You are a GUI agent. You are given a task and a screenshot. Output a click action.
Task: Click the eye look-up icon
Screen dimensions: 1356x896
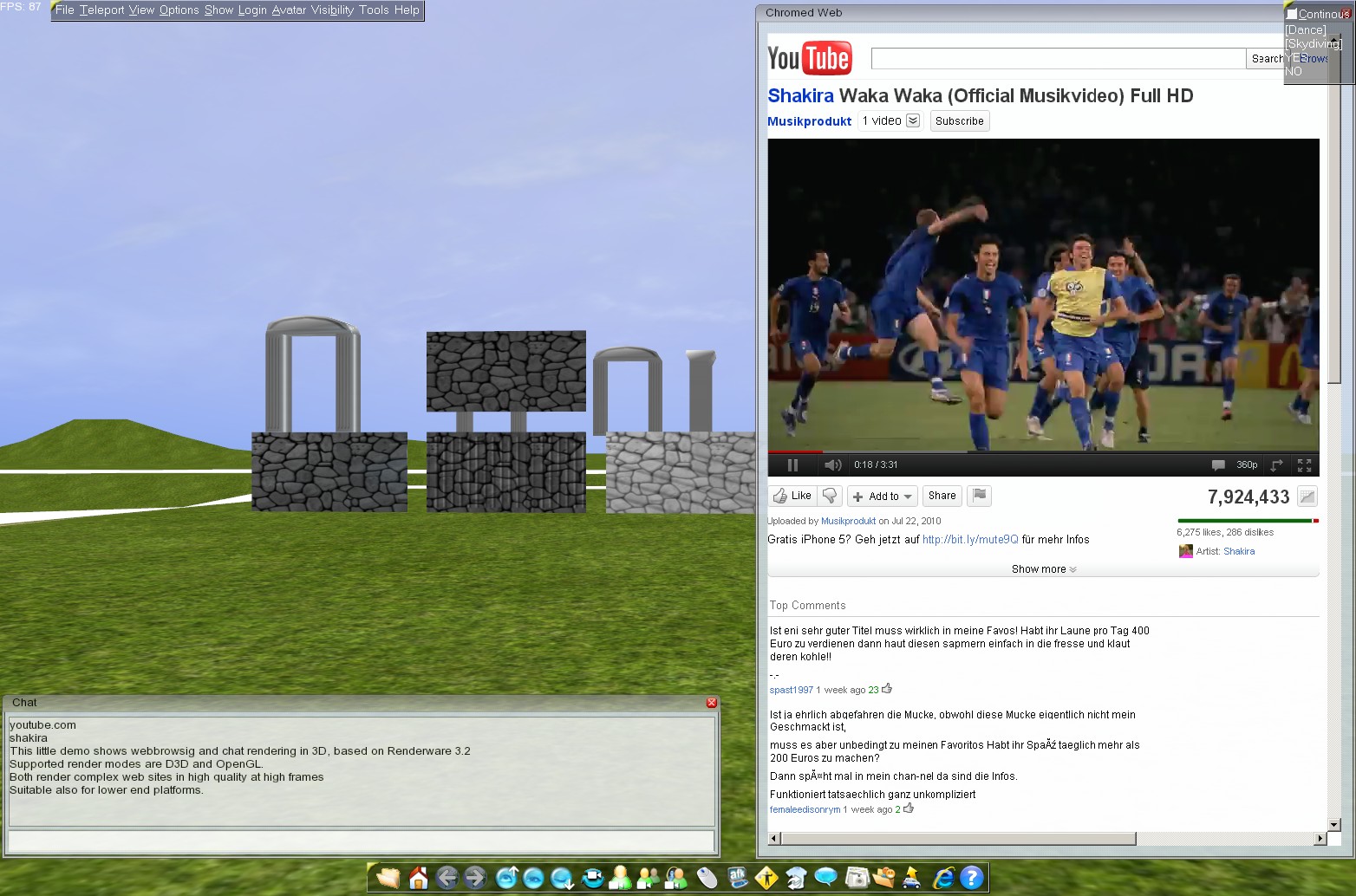click(x=506, y=878)
